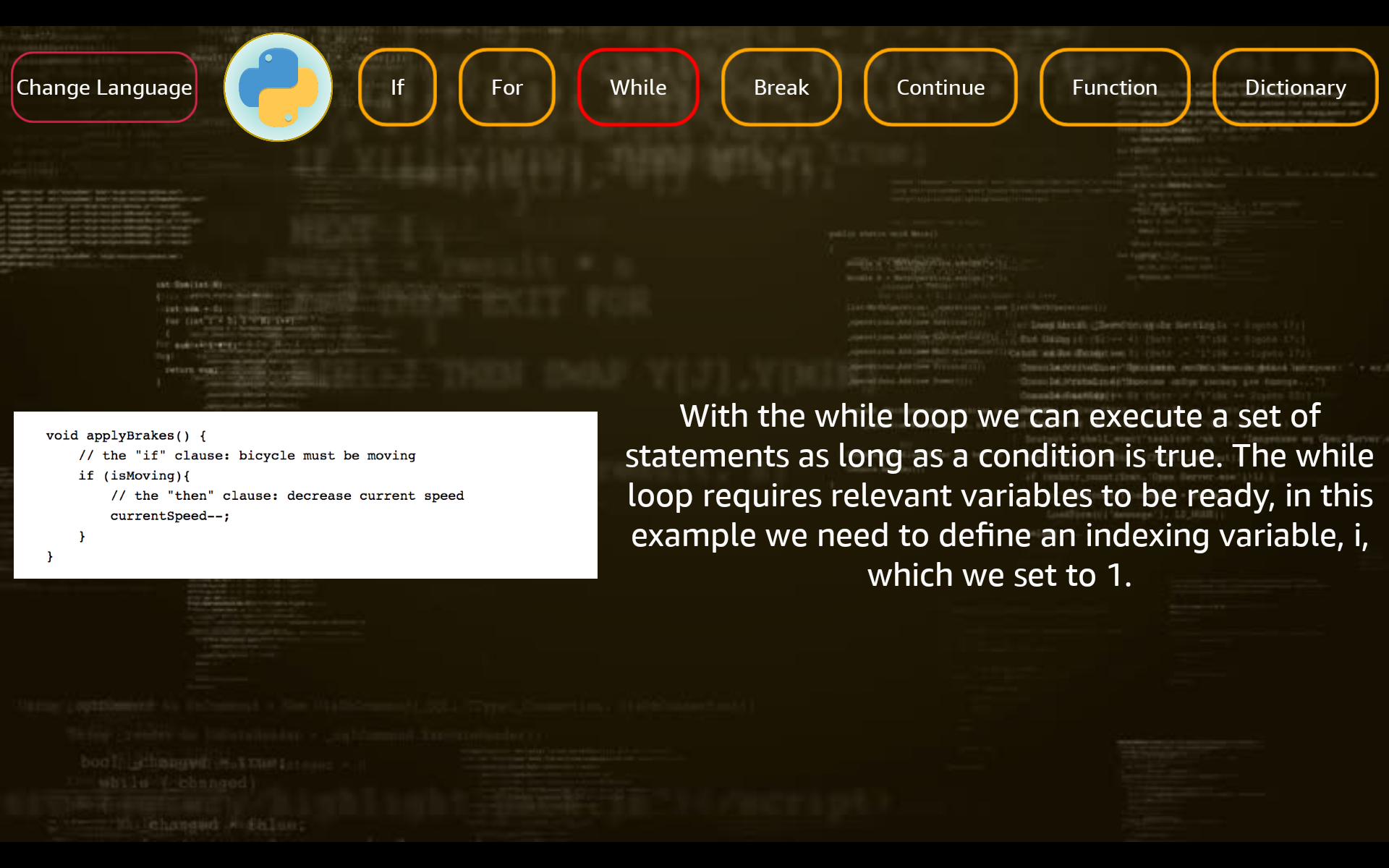
Task: Click the 'if (isMoving){' code line
Action: click(135, 476)
